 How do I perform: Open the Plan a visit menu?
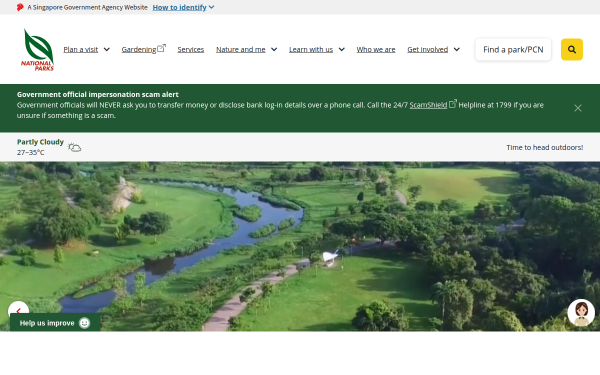[81, 49]
